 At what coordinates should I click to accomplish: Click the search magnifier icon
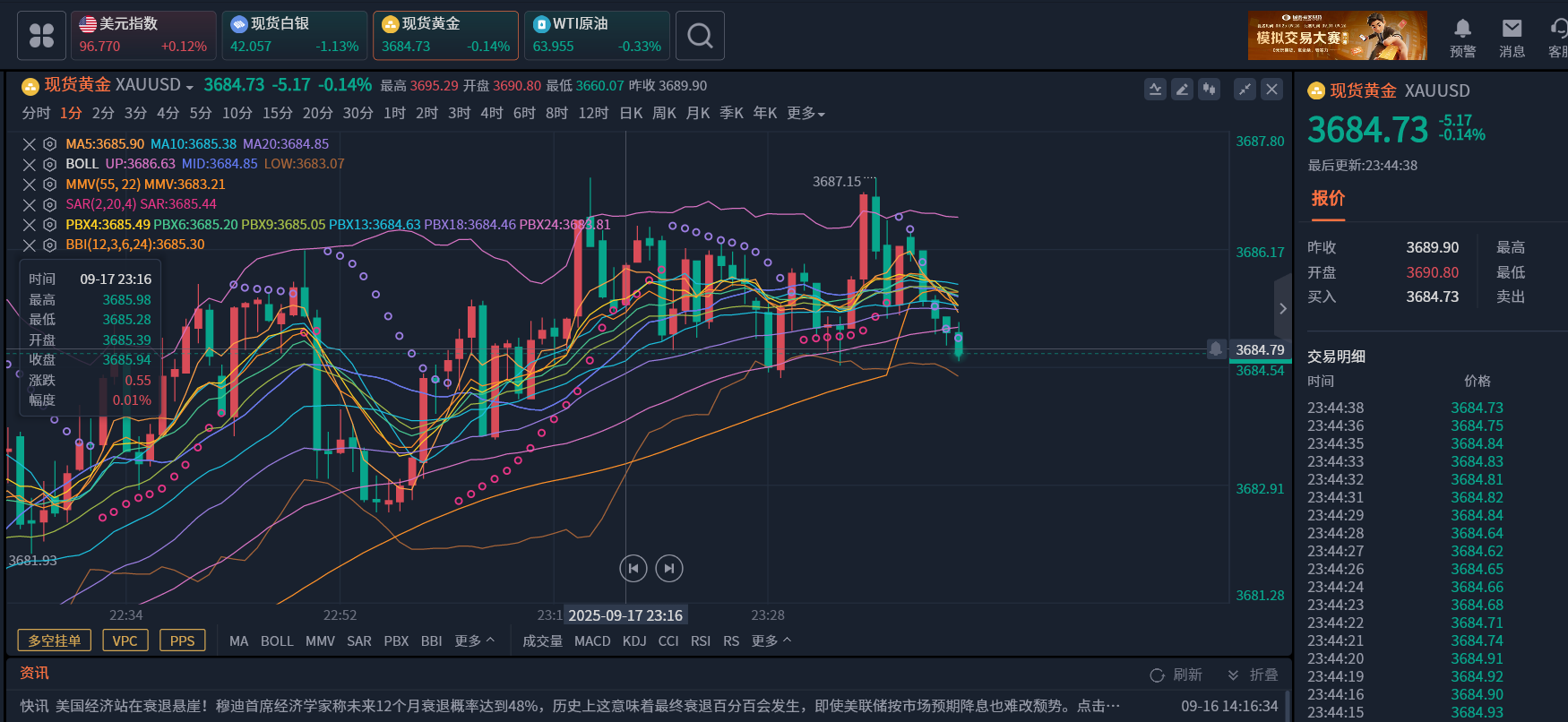pyautogui.click(x=700, y=36)
